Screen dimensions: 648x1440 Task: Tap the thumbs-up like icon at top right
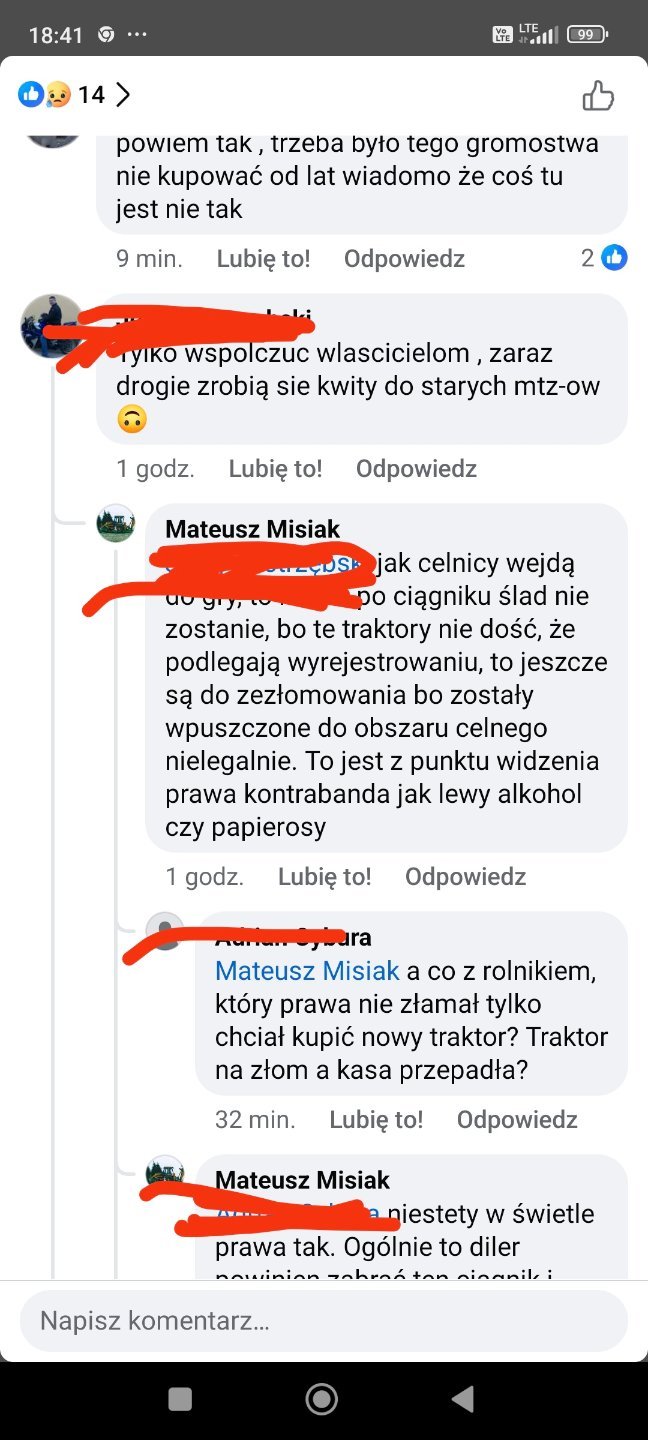click(x=598, y=96)
